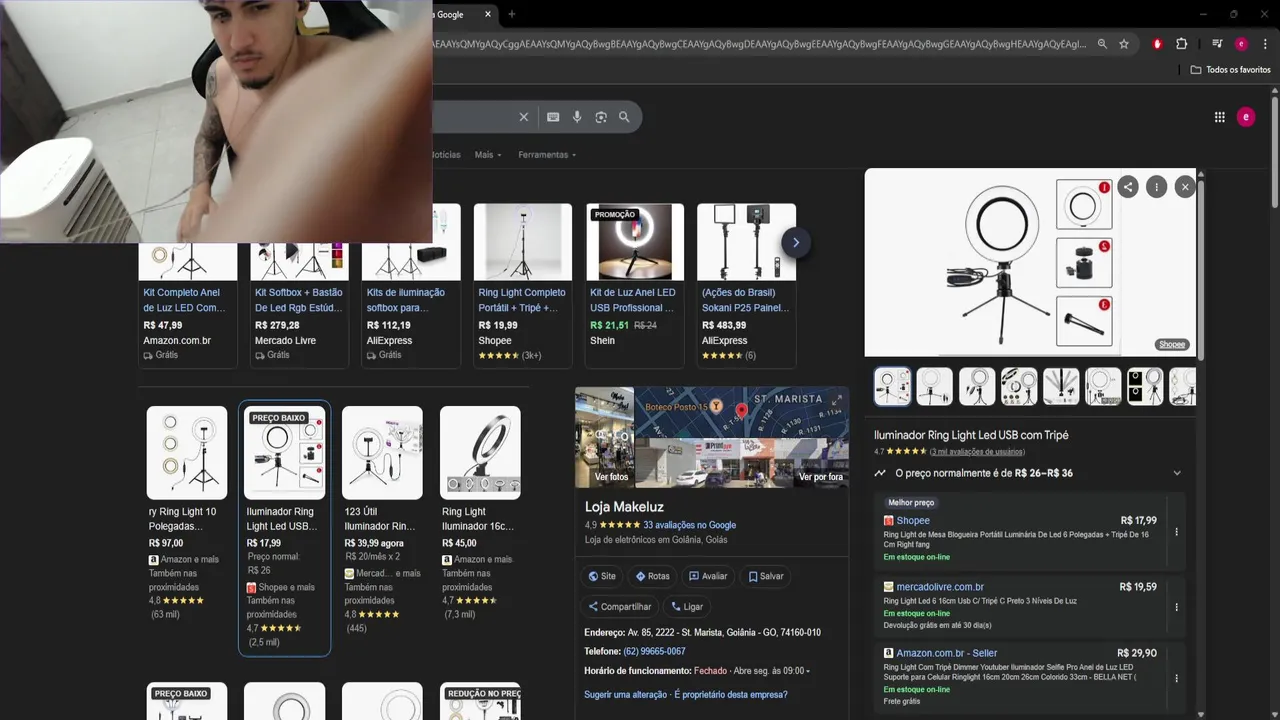Open the Ring Light 10 Polegadas product
Screen dimensions: 1280x720
(187, 513)
